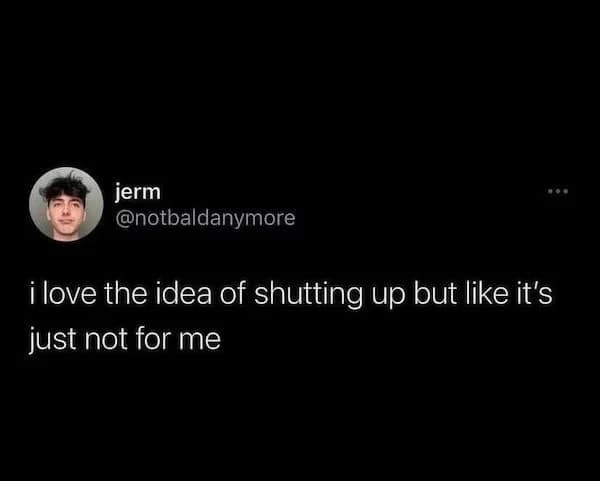The width and height of the screenshot is (600, 481).
Task: Select the word 'idea' in the tweet text
Action: 183,295
